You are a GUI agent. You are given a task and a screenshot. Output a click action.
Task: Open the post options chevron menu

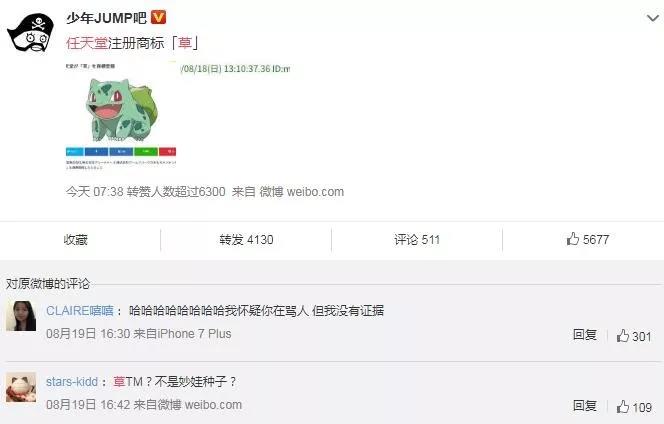coord(653,18)
